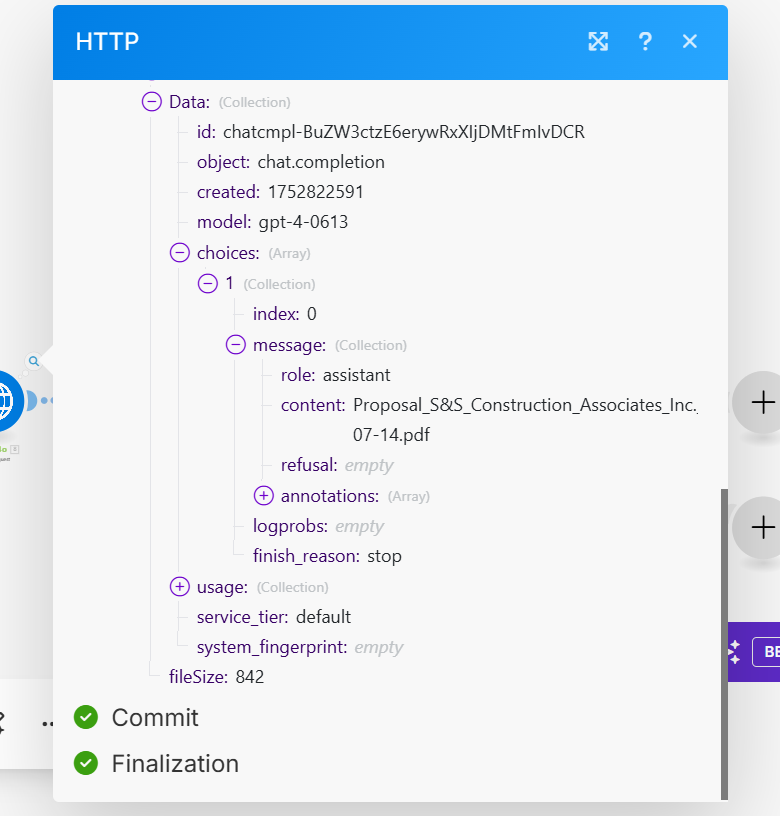
Task: Collapse the Data collection
Action: 152,102
